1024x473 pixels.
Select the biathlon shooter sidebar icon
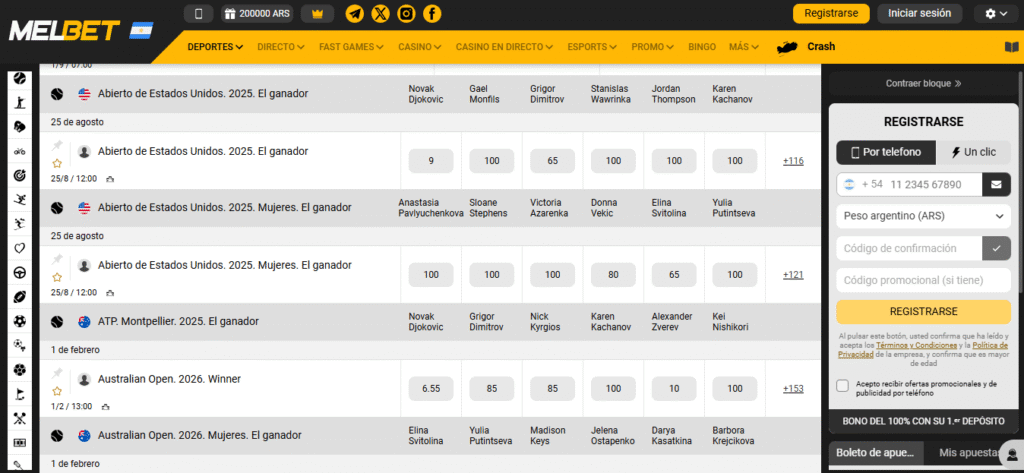[x=20, y=103]
